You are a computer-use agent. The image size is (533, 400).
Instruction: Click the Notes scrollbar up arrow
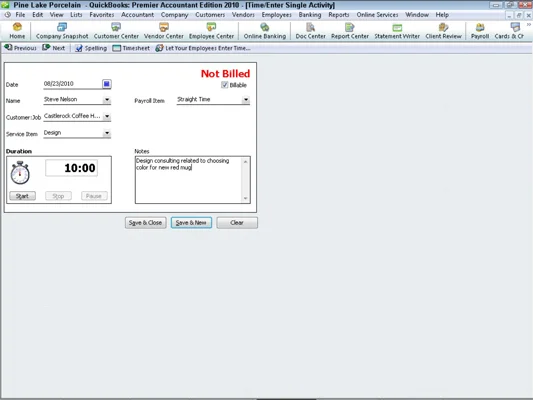(x=245, y=161)
